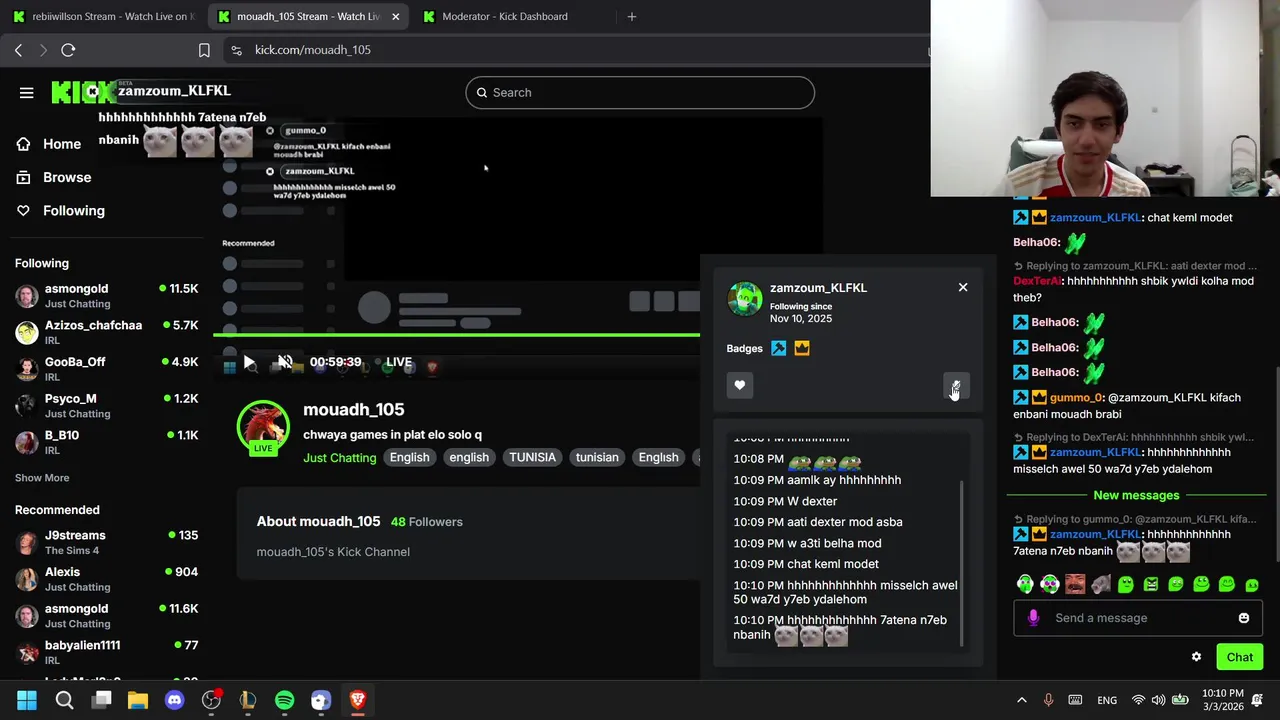Viewport: 1280px width, 720px height.
Task: Close the zamzoum_KLFKL user card
Action: [x=963, y=288]
